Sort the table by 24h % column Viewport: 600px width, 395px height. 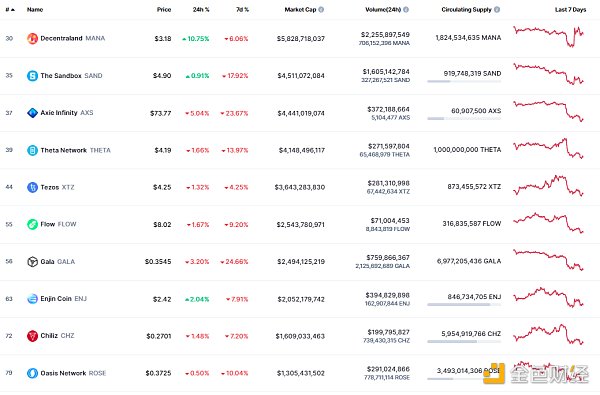pos(201,10)
